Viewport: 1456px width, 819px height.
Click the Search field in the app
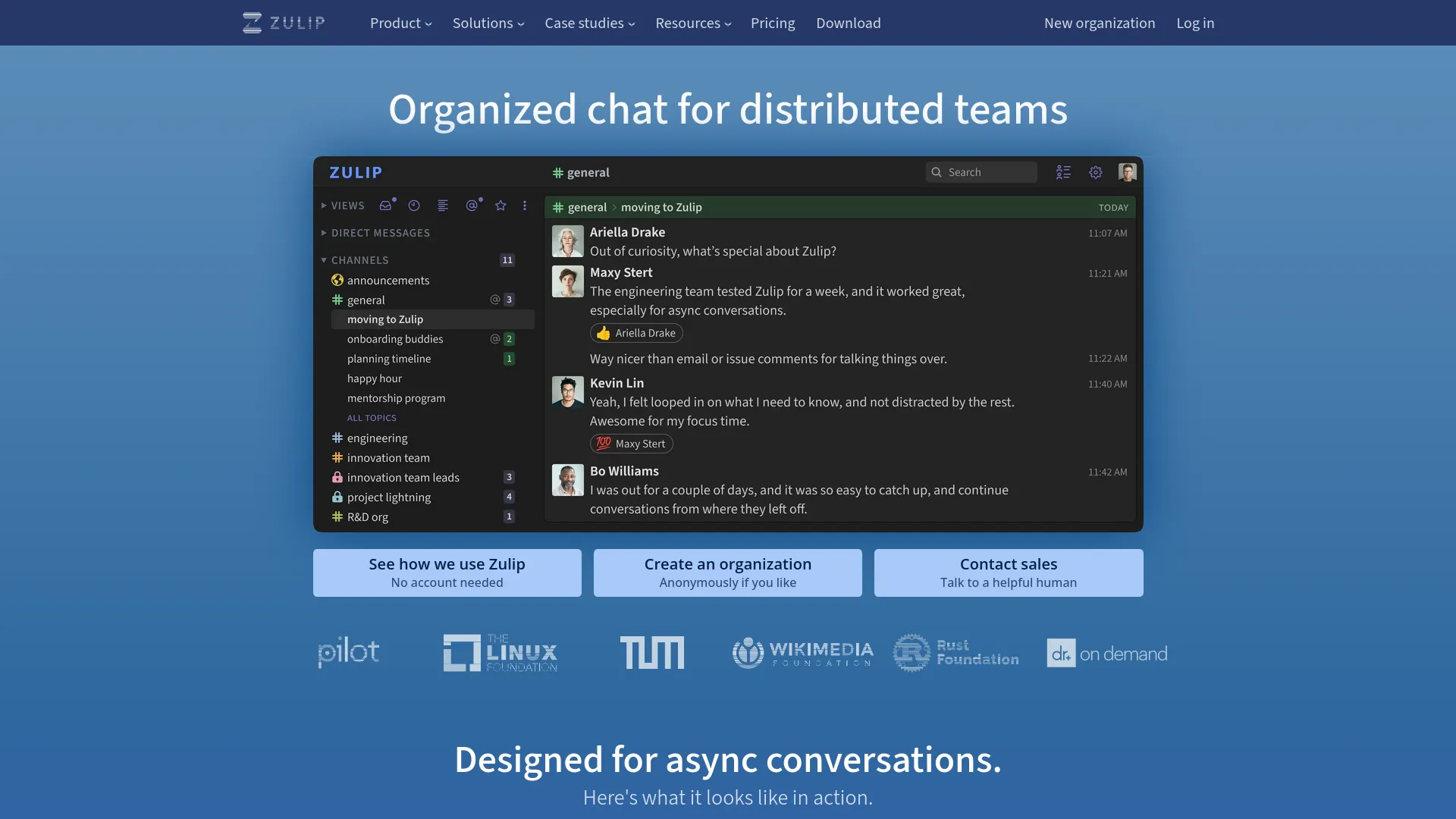tap(981, 173)
